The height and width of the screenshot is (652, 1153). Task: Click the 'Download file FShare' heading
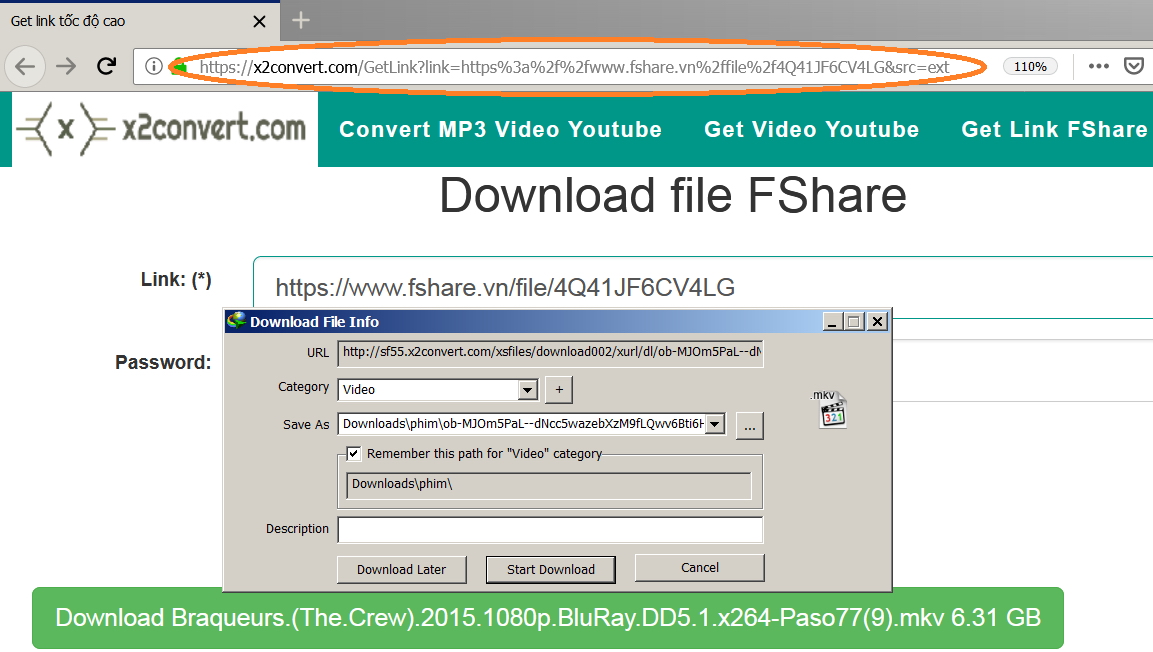(672, 196)
